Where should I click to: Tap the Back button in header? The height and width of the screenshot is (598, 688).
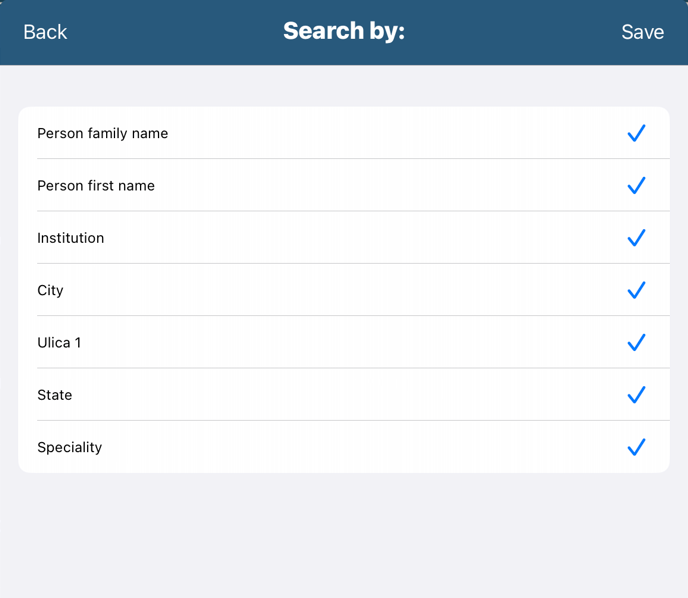click(45, 32)
